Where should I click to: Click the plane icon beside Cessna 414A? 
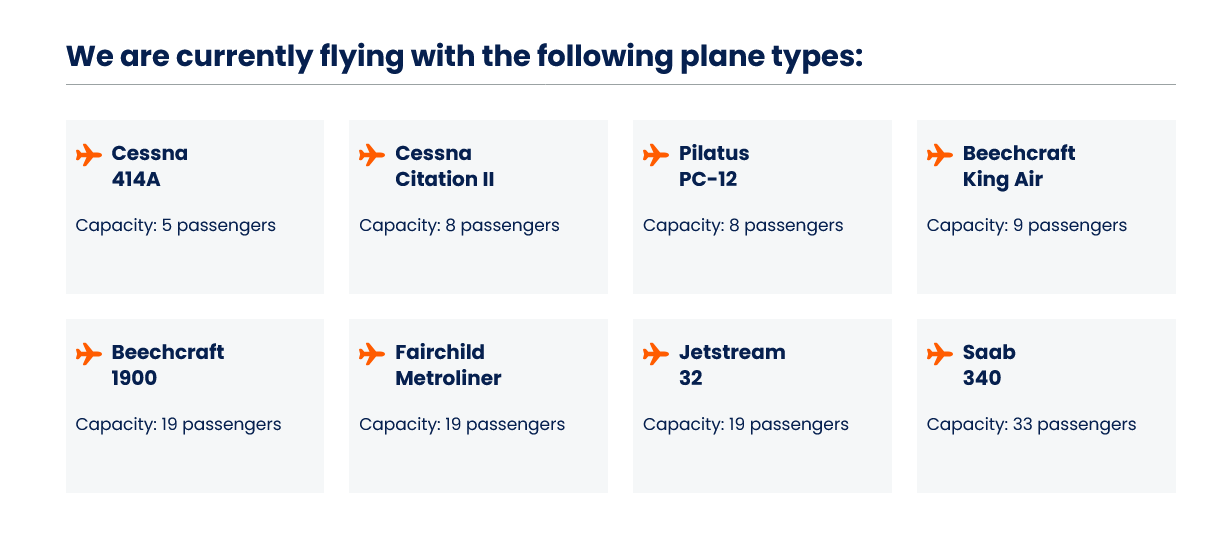89,155
